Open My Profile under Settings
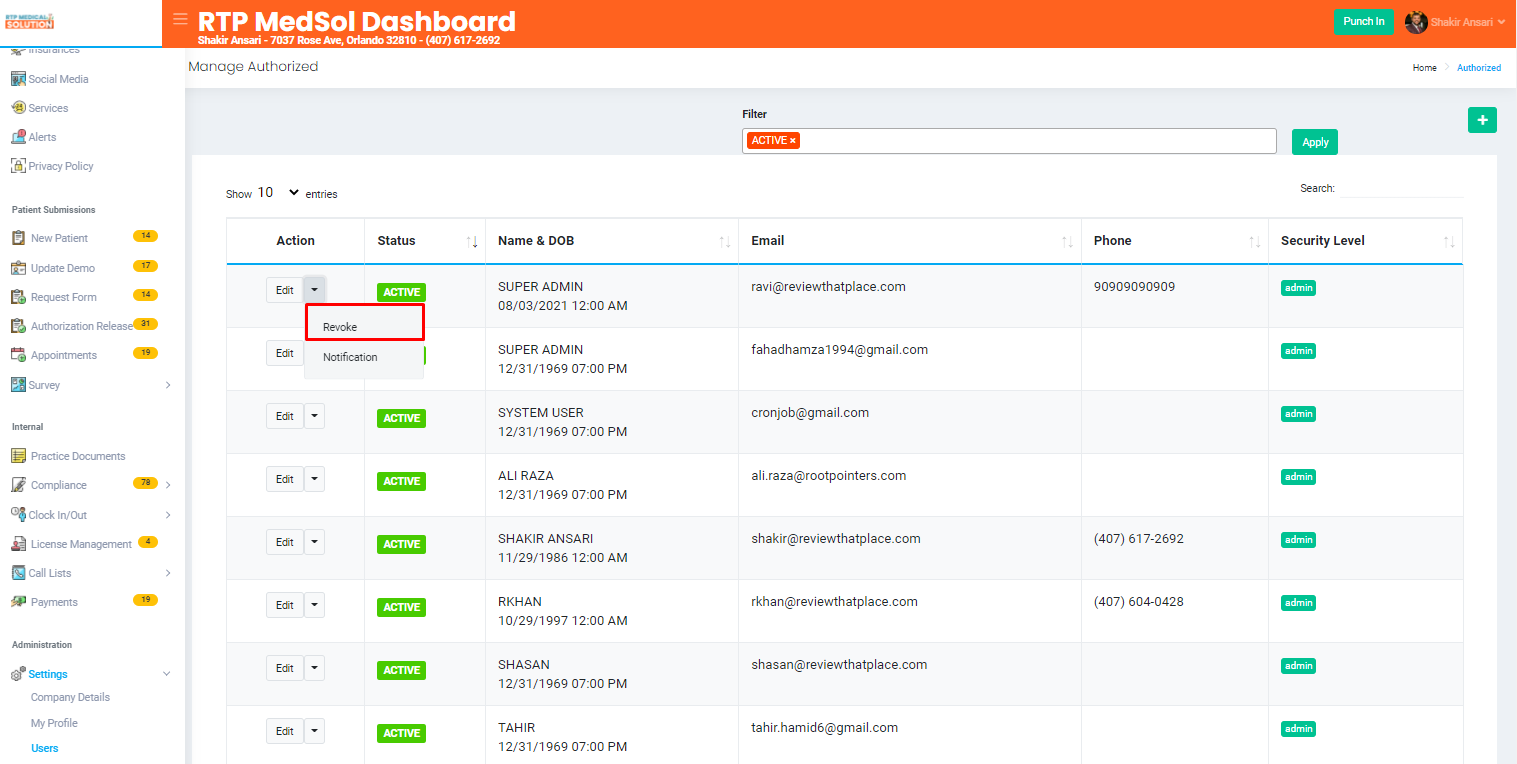The image size is (1517, 764). click(x=54, y=723)
